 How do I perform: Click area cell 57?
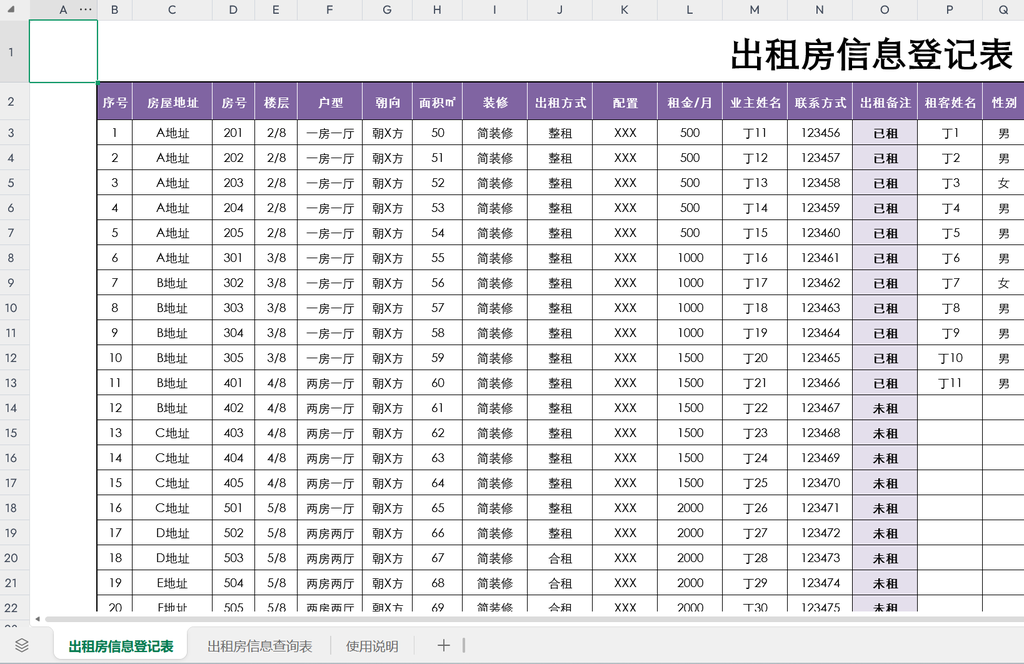click(x=438, y=308)
